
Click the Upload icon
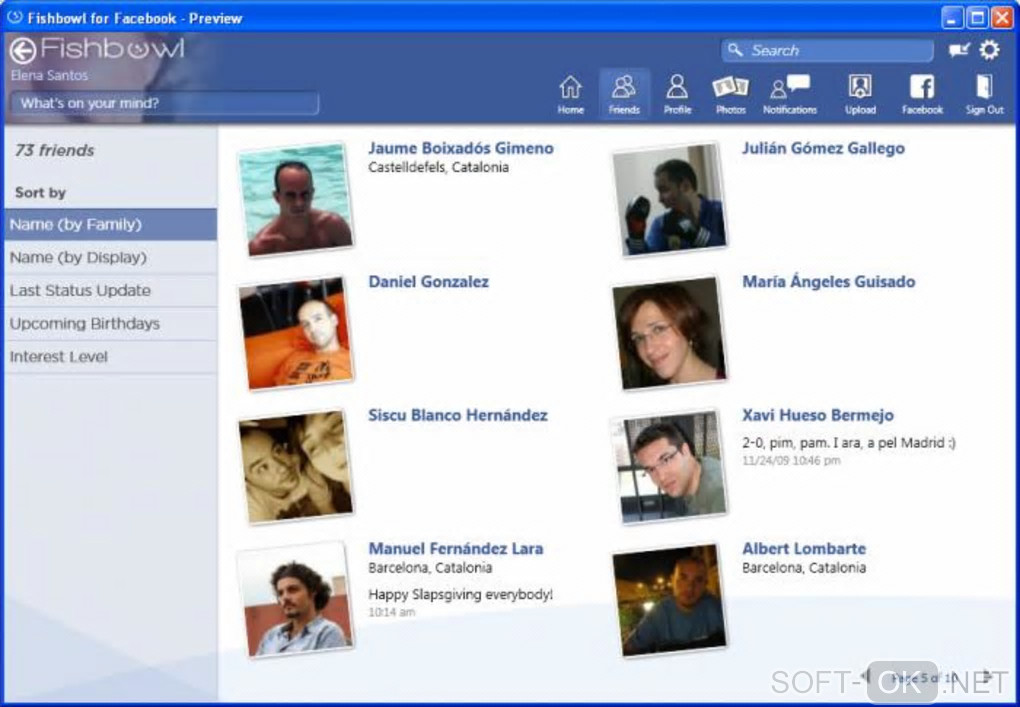[x=860, y=94]
